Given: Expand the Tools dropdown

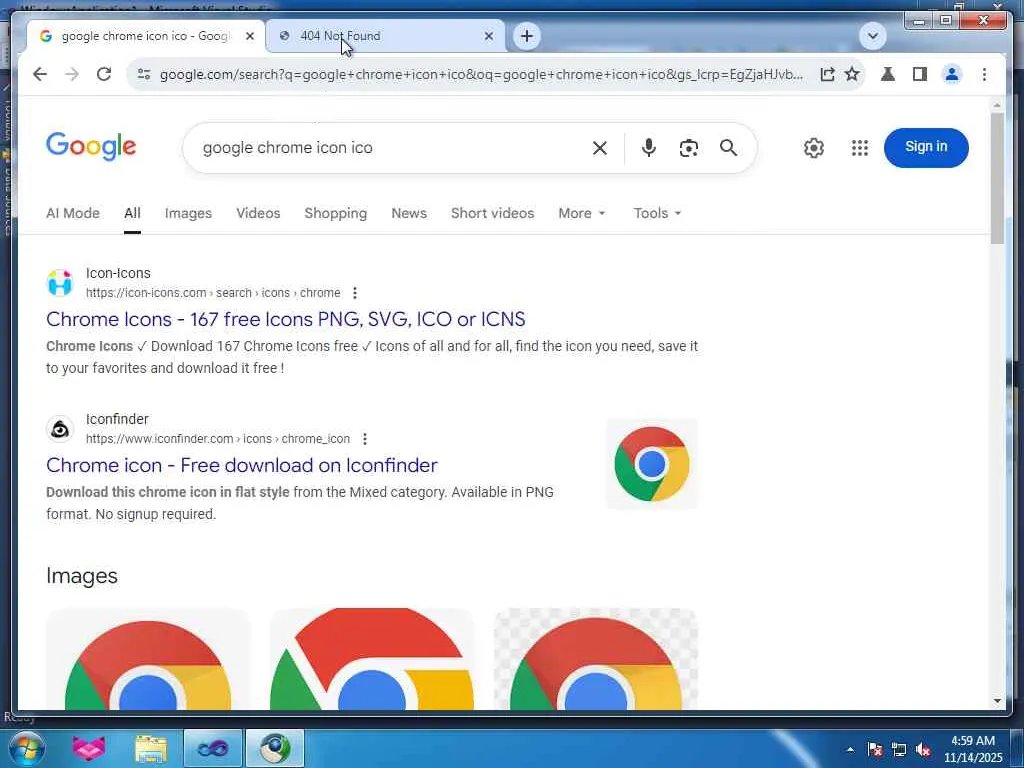Looking at the screenshot, I should pyautogui.click(x=657, y=214).
